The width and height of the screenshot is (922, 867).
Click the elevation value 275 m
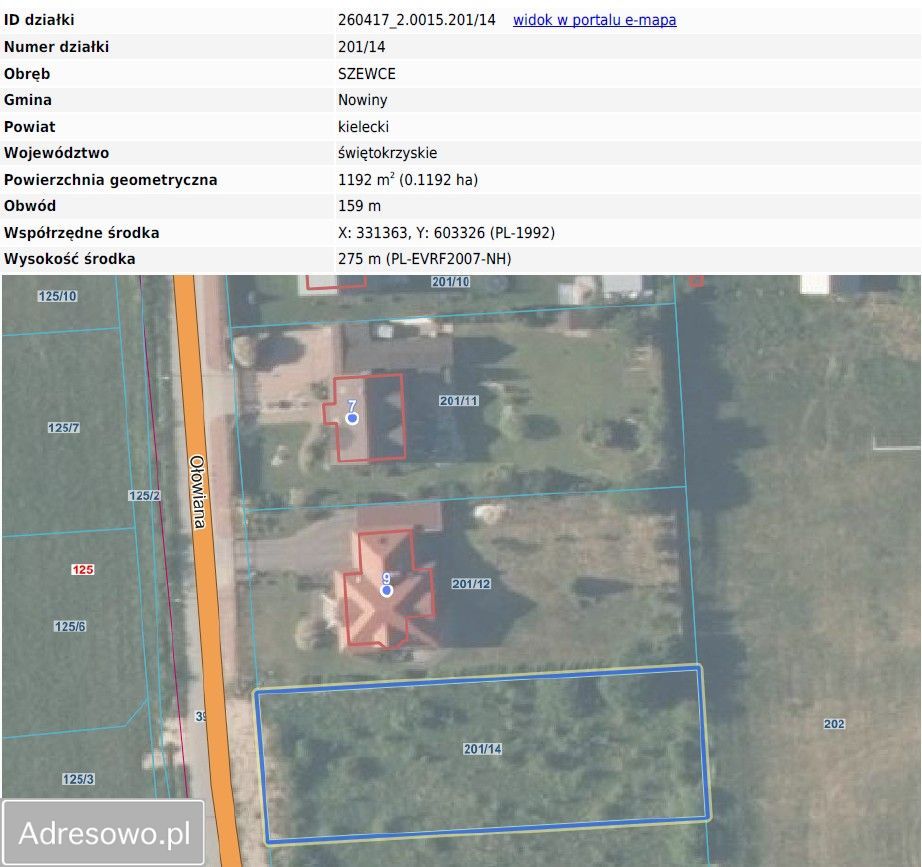[425, 259]
